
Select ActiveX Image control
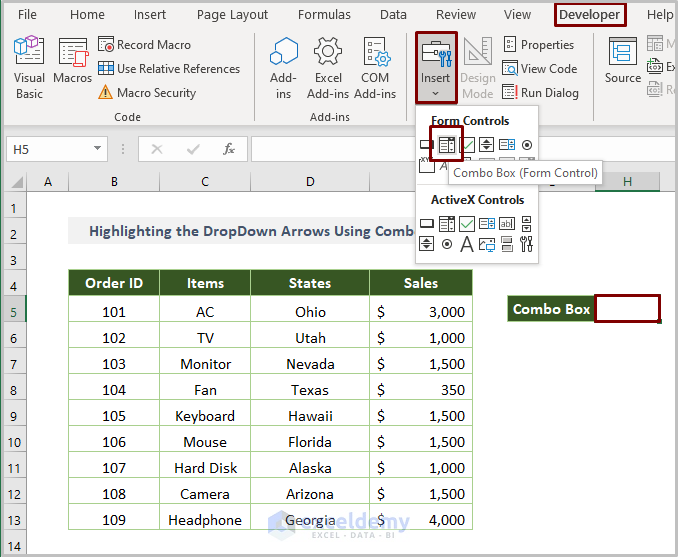pos(487,244)
